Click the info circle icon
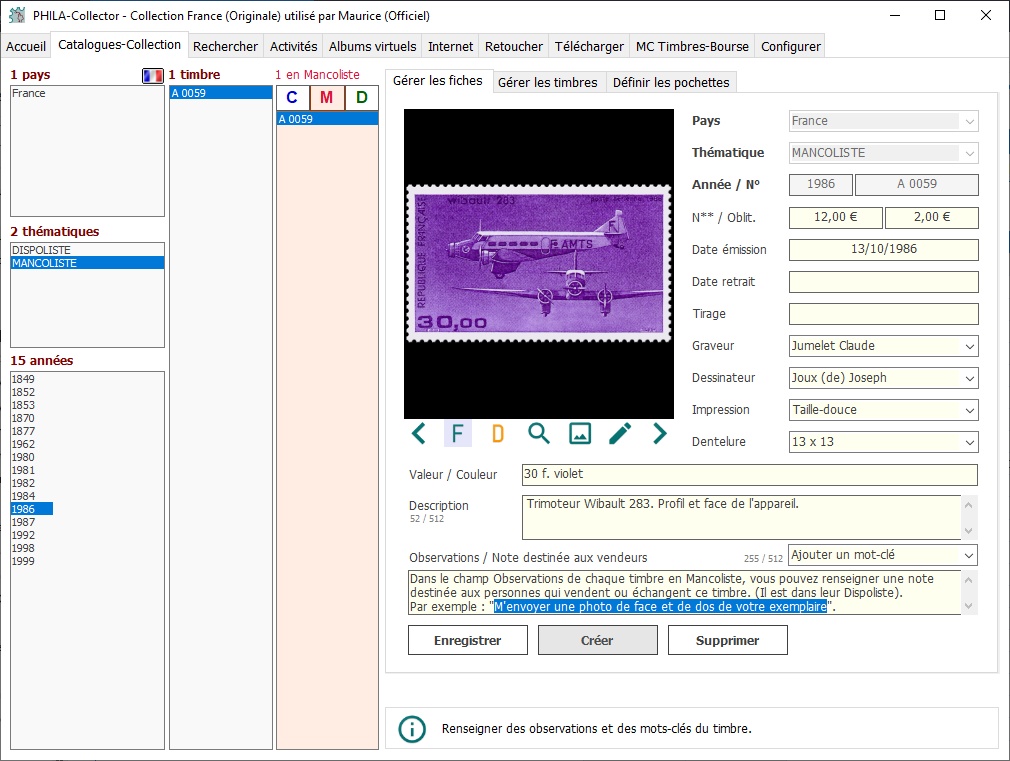This screenshot has height=761, width=1010. click(x=412, y=729)
